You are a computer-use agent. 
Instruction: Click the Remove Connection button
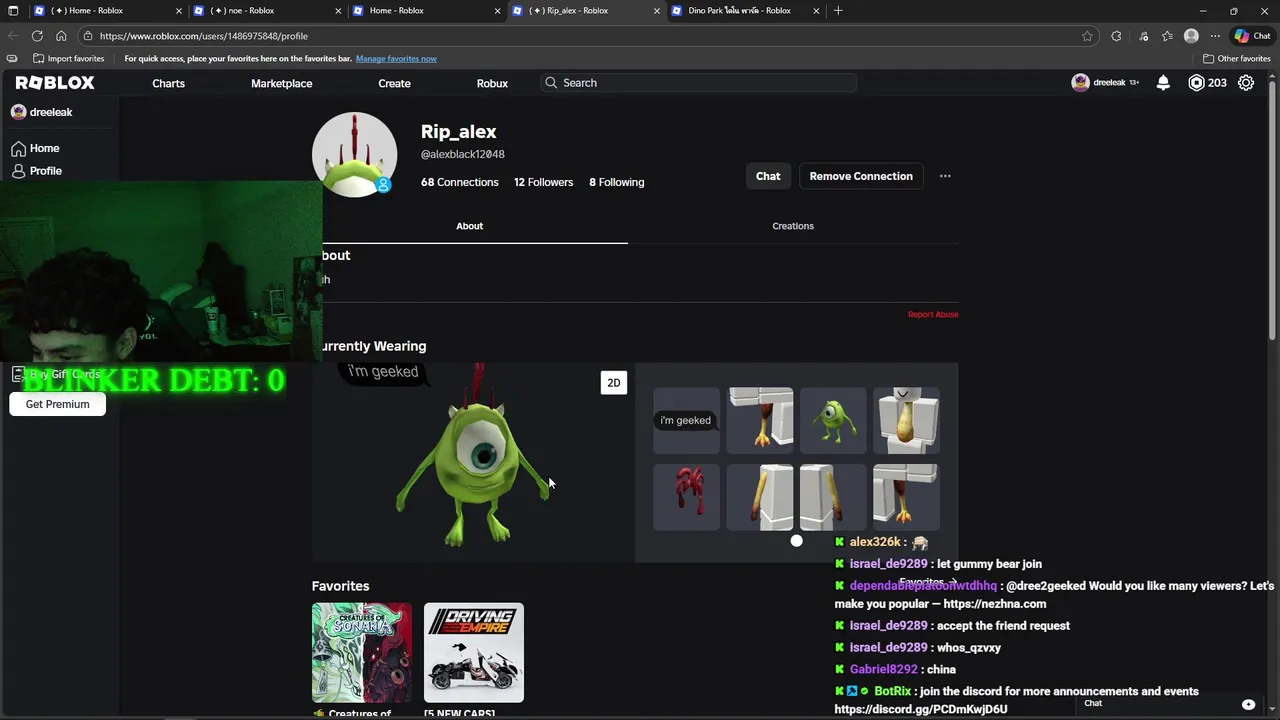[x=861, y=176]
